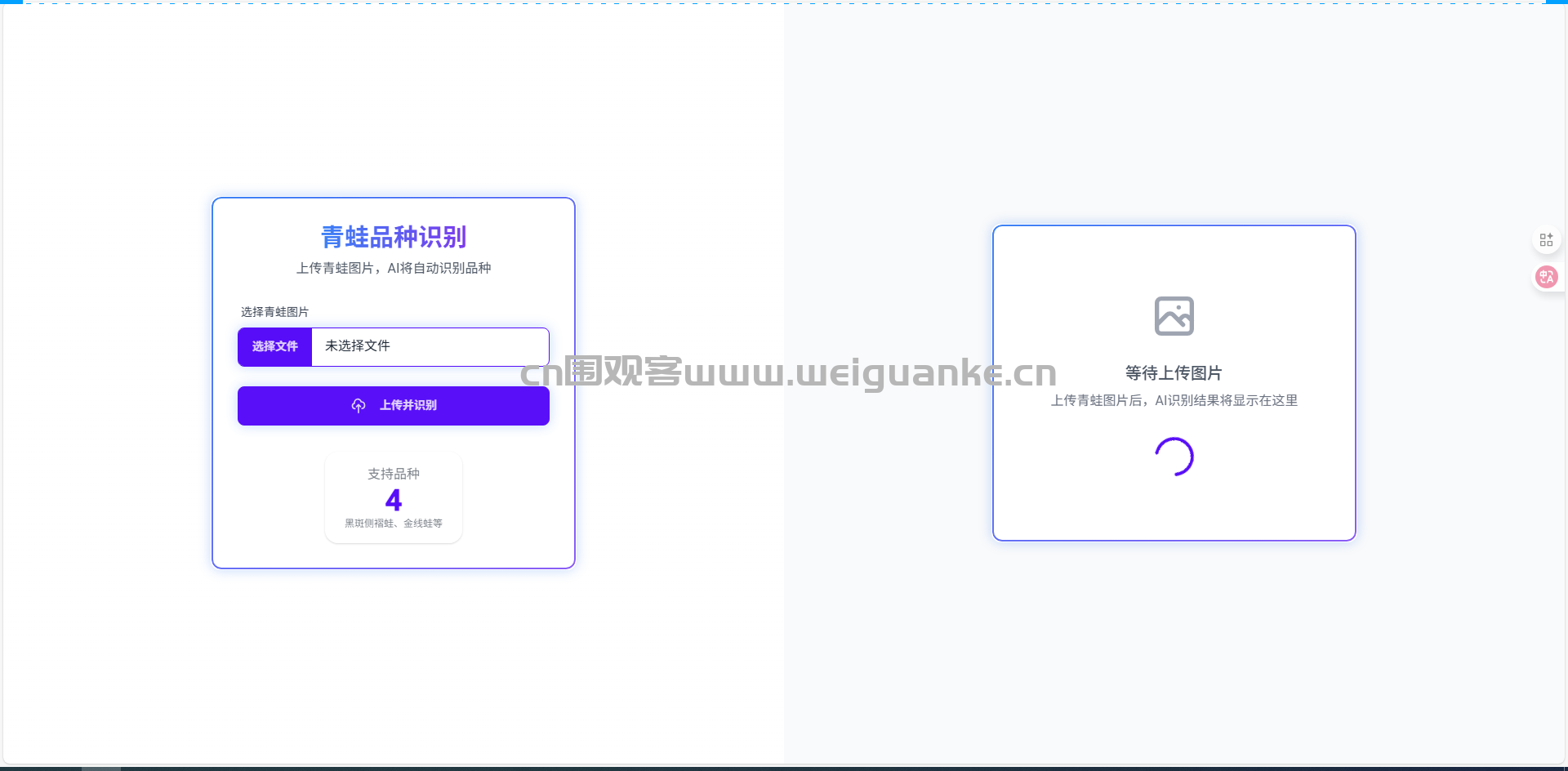1568x771 pixels.
Task: Click the 等待上传图片 heading
Action: pyautogui.click(x=1174, y=373)
